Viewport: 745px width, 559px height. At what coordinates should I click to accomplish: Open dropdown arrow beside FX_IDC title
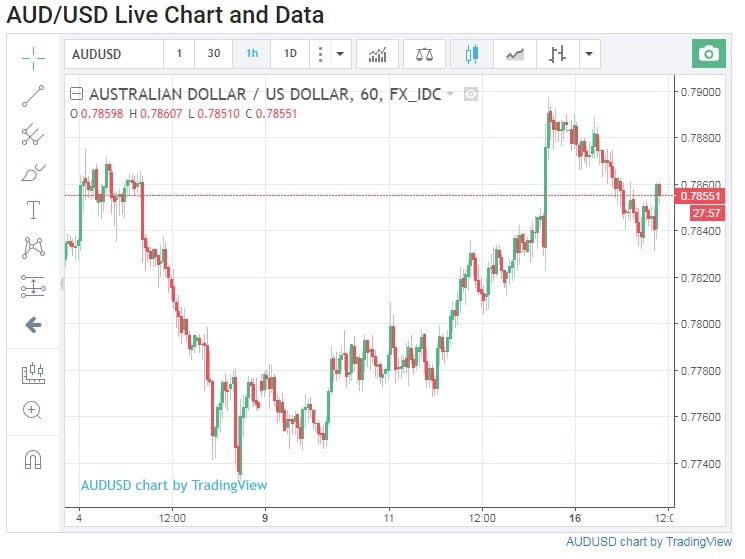click(x=451, y=94)
